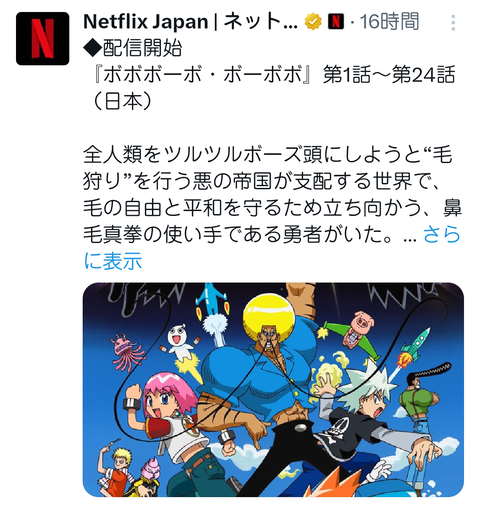Open the Netflix Japan profile avatar

pos(42,38)
